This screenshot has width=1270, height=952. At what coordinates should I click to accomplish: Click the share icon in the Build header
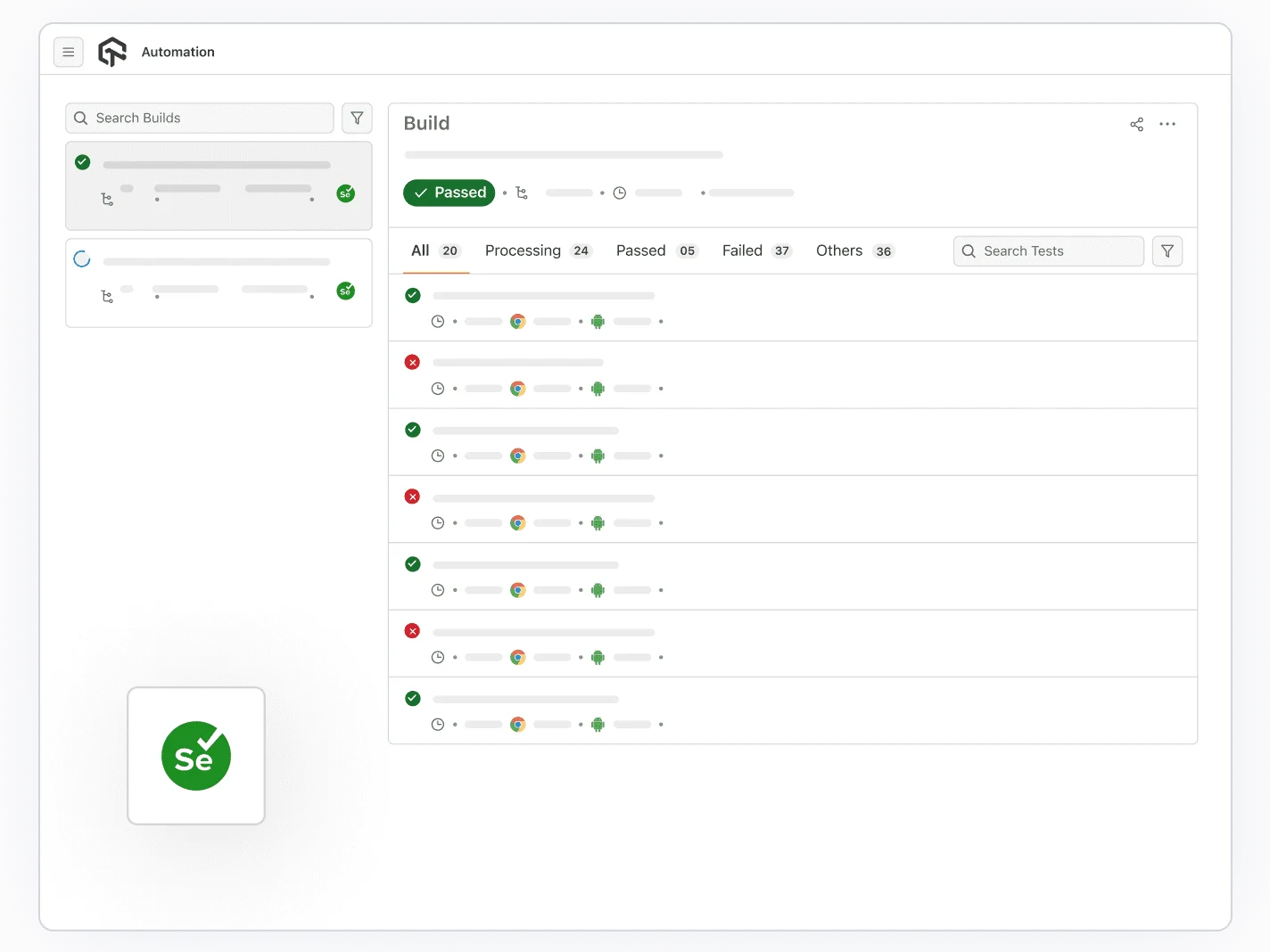(x=1136, y=124)
